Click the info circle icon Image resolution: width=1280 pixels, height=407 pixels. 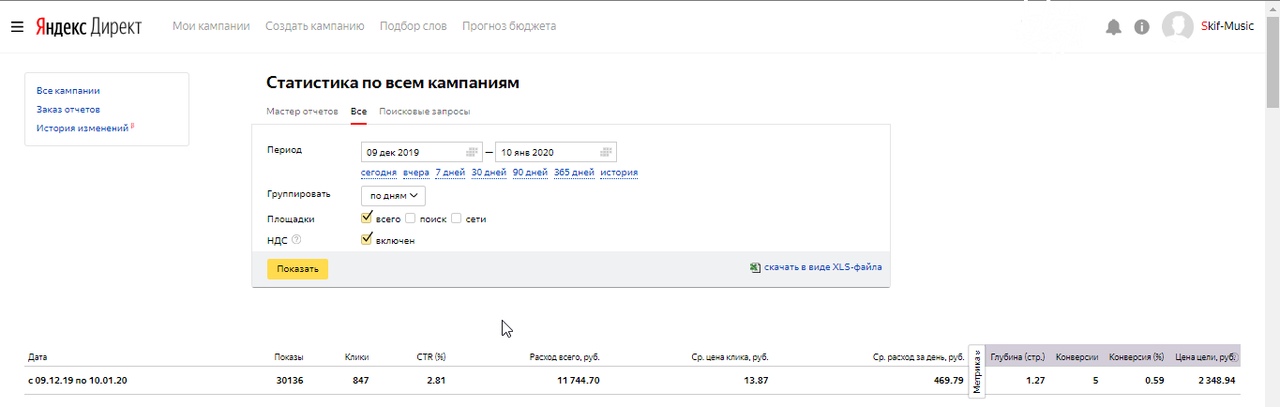click(x=1142, y=27)
